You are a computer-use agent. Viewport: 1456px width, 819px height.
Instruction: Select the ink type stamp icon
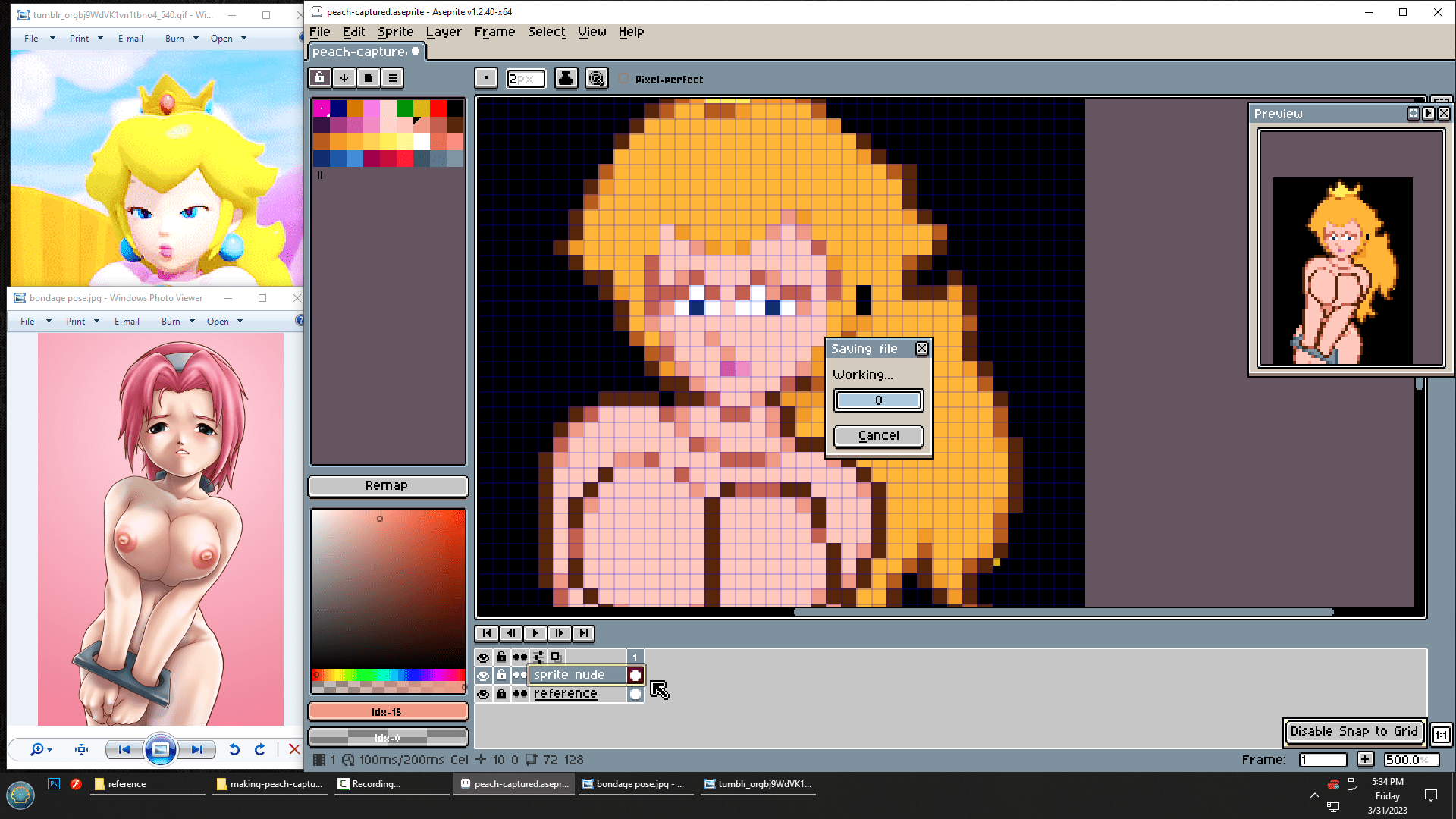coord(566,78)
